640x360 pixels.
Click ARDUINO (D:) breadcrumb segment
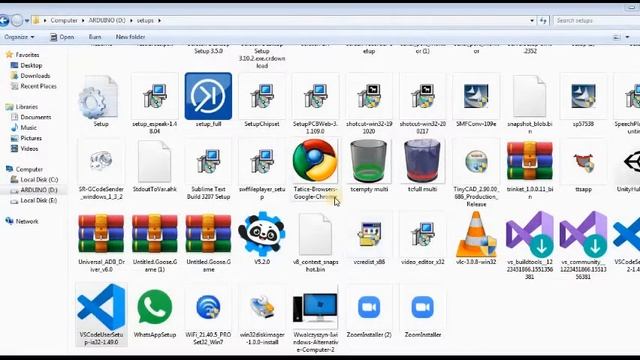(107, 20)
